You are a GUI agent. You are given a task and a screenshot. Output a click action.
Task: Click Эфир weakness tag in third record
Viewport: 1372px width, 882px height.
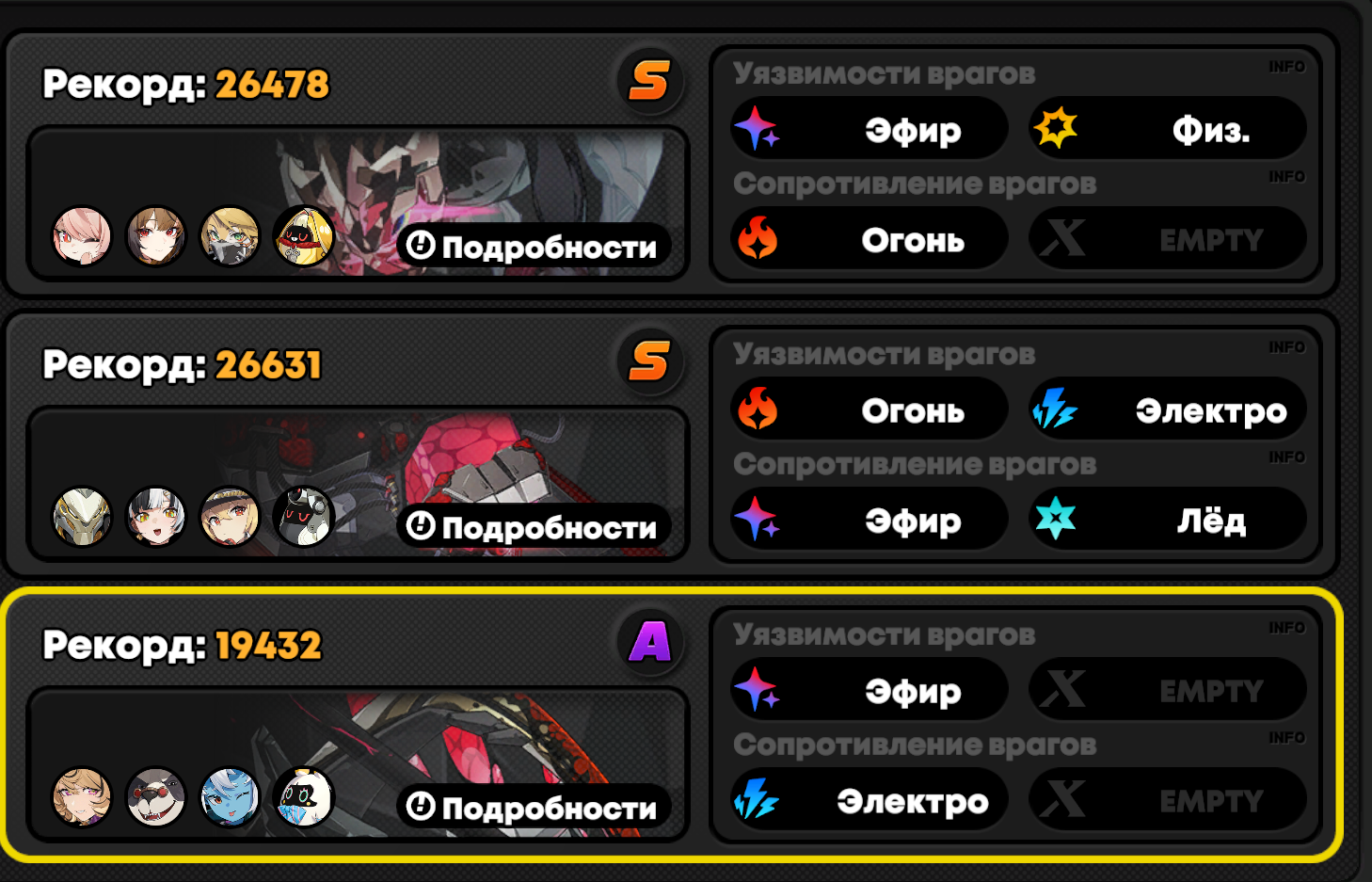tap(869, 690)
